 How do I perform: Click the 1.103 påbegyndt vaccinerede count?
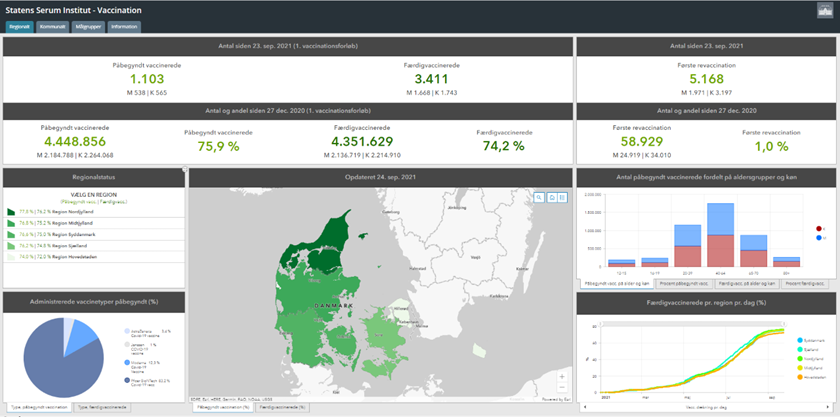coord(147,79)
